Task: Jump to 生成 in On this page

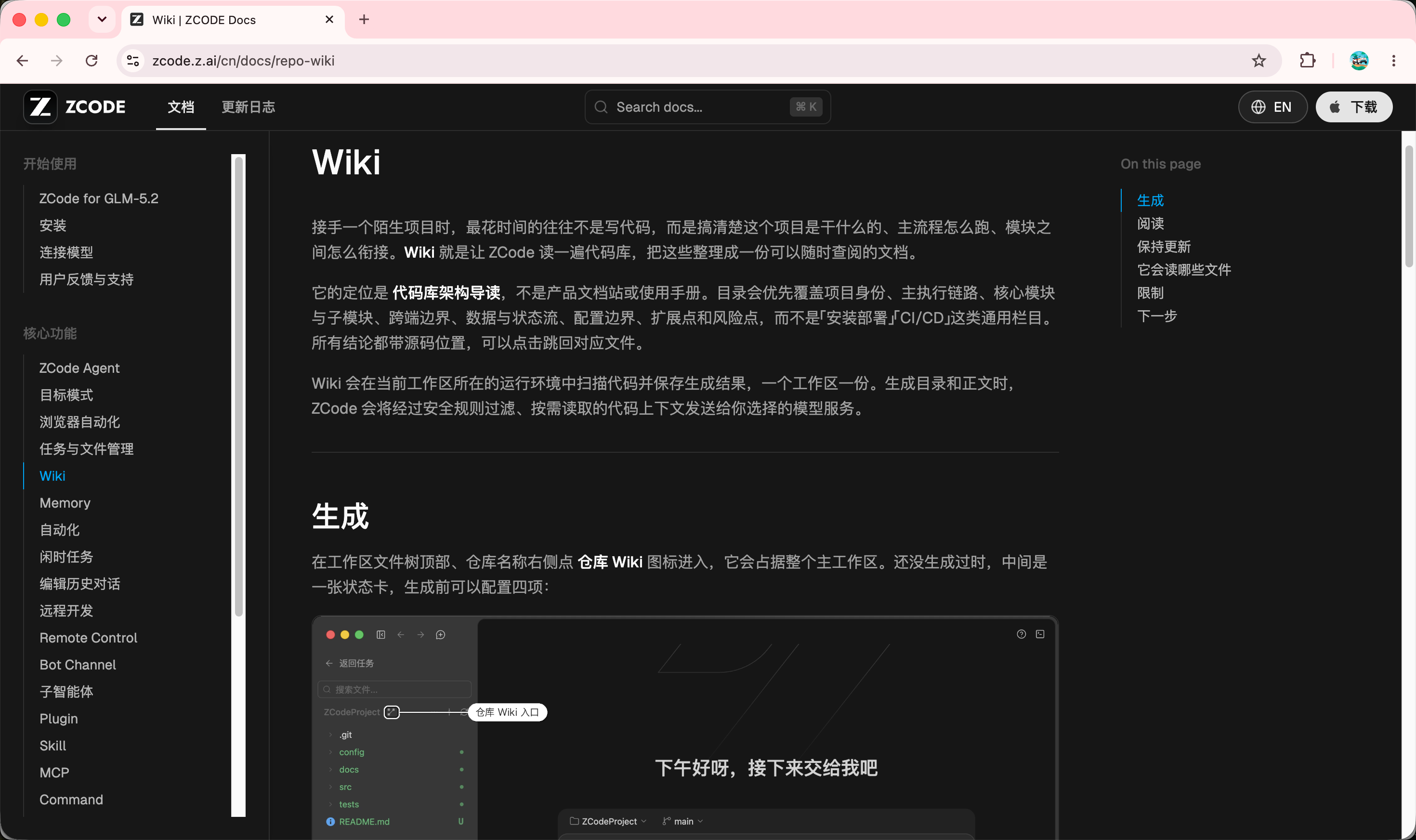Action: pos(1151,200)
